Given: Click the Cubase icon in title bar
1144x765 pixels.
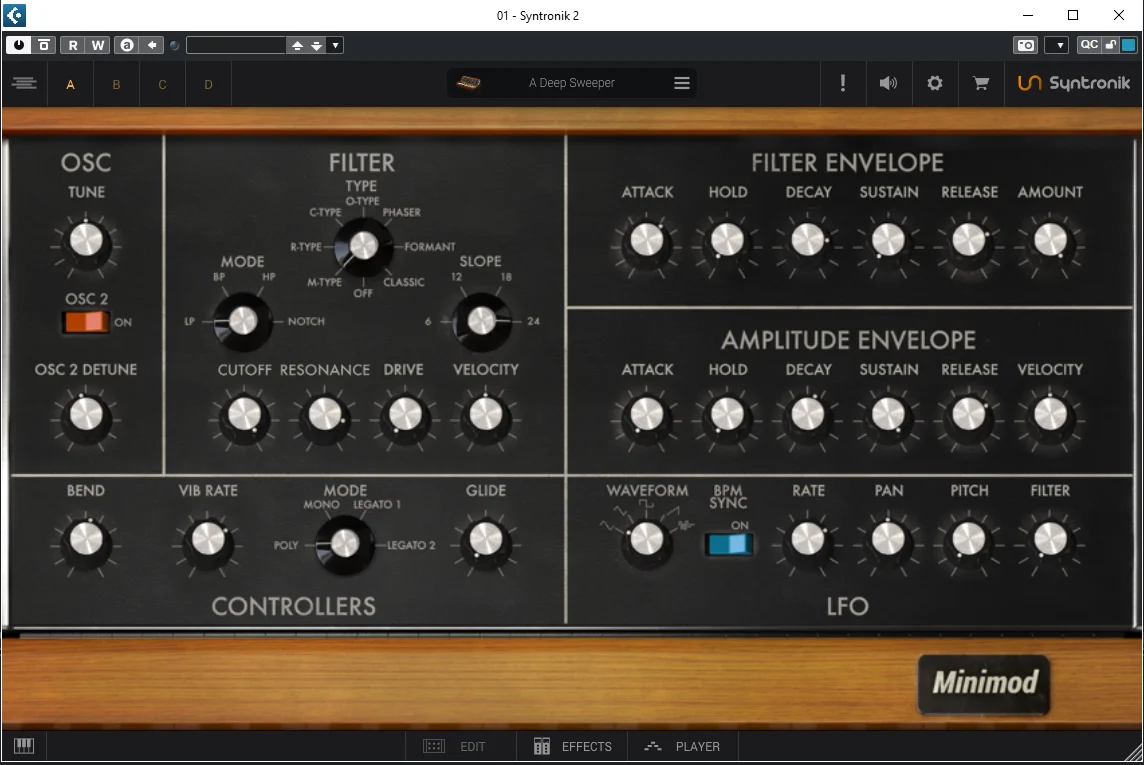Looking at the screenshot, I should (15, 15).
